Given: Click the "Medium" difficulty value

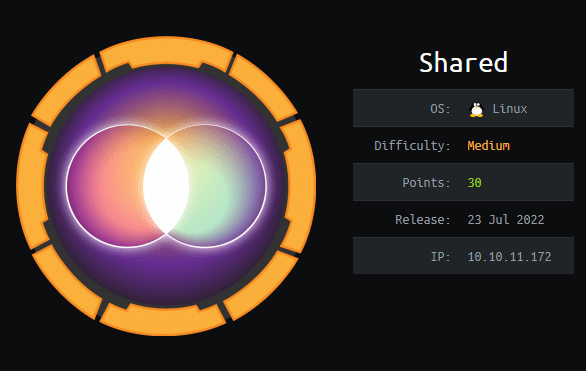Looking at the screenshot, I should click(488, 145).
